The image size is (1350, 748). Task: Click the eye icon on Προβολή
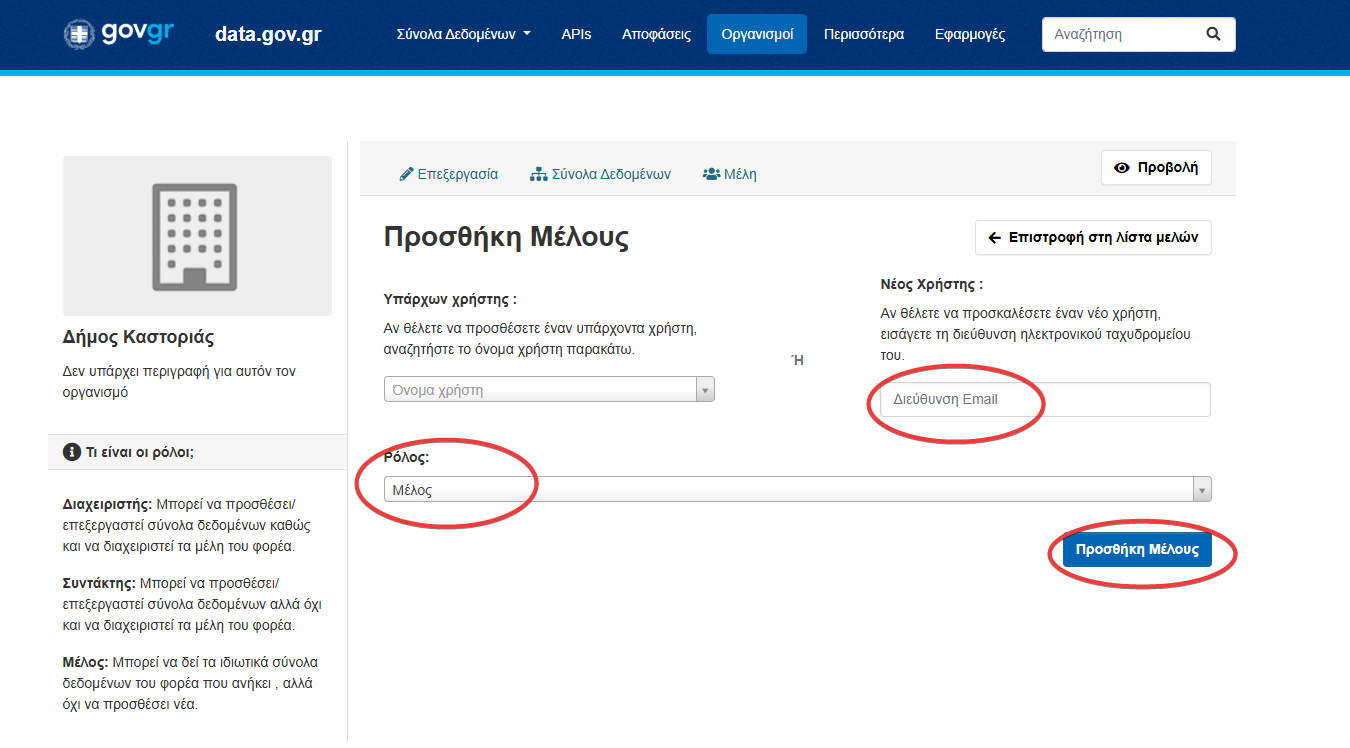[x=1122, y=168]
